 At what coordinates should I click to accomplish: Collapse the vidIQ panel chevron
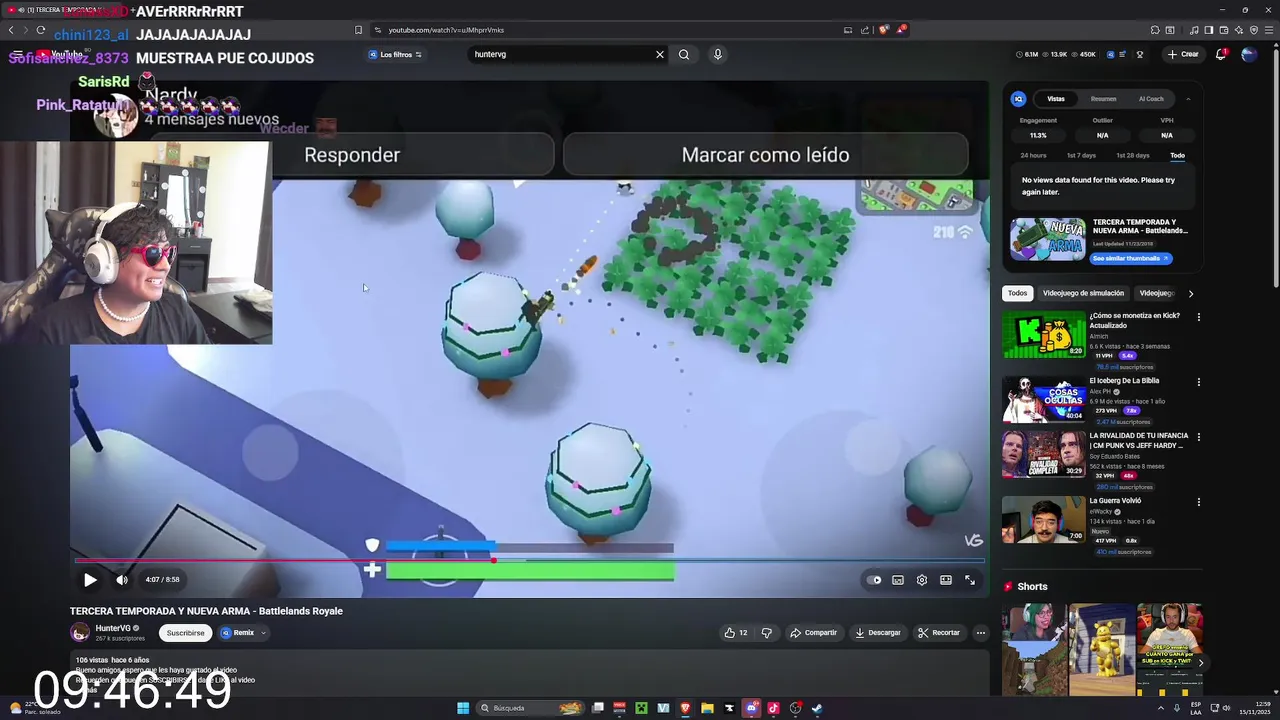[x=1188, y=99]
